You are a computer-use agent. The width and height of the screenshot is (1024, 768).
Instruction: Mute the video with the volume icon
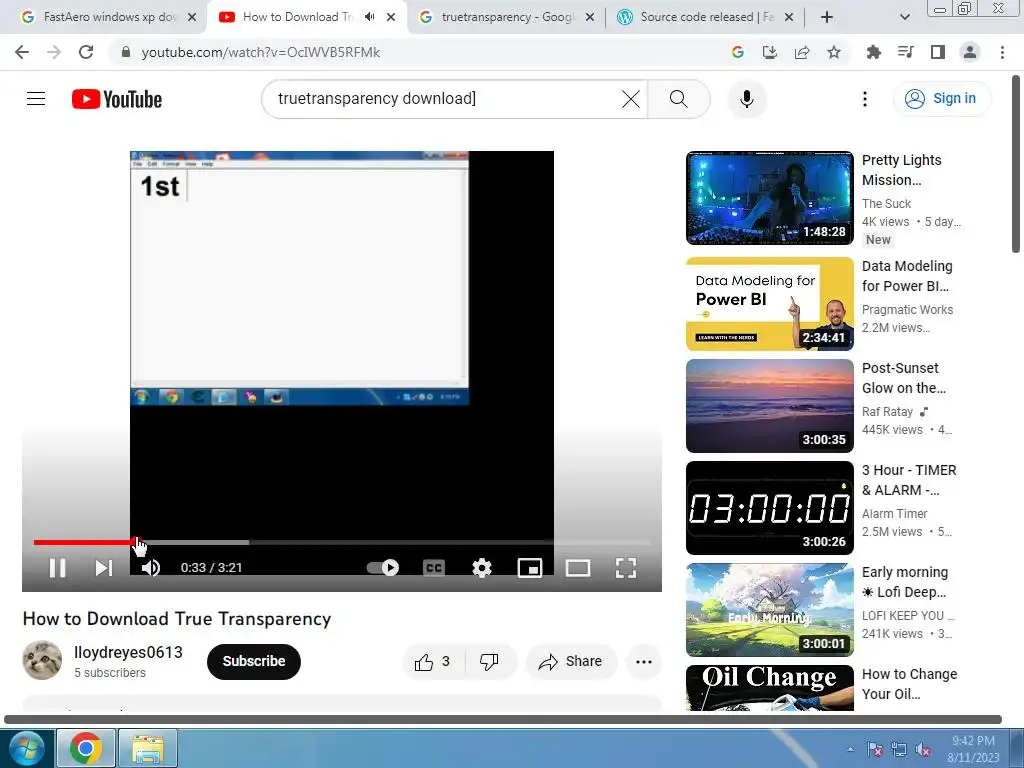tap(151, 568)
